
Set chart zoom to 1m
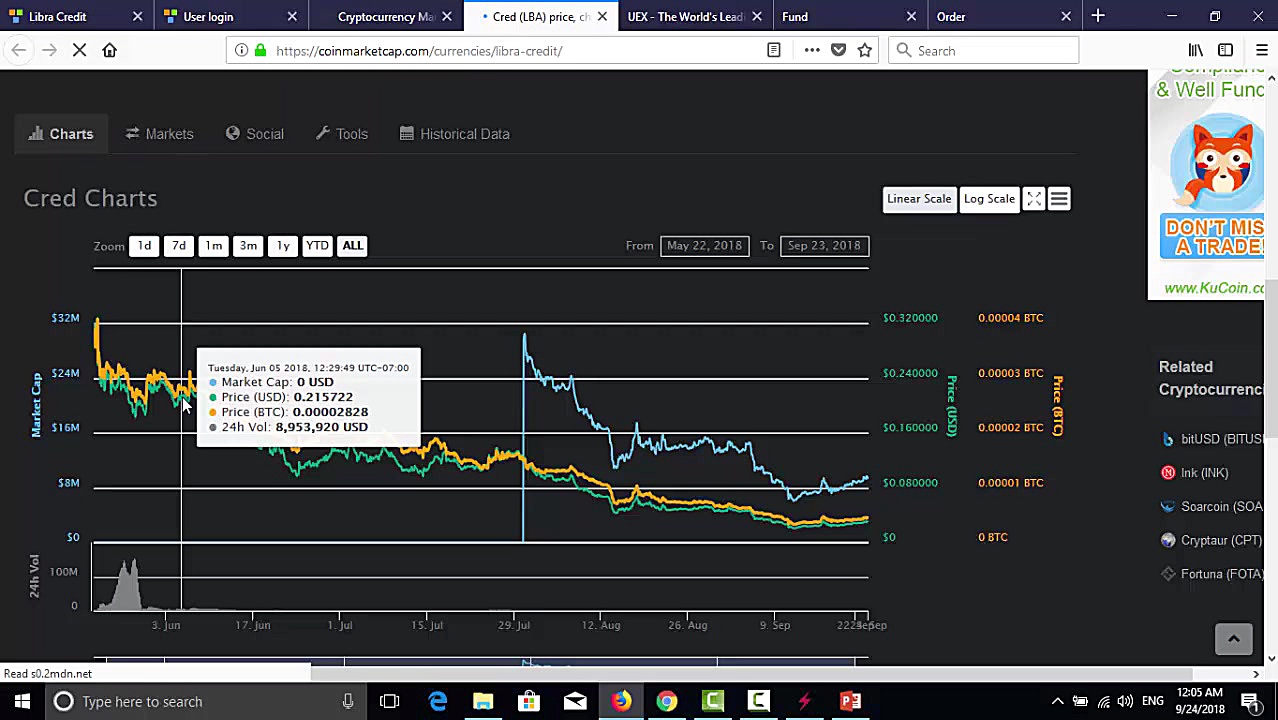pos(213,246)
